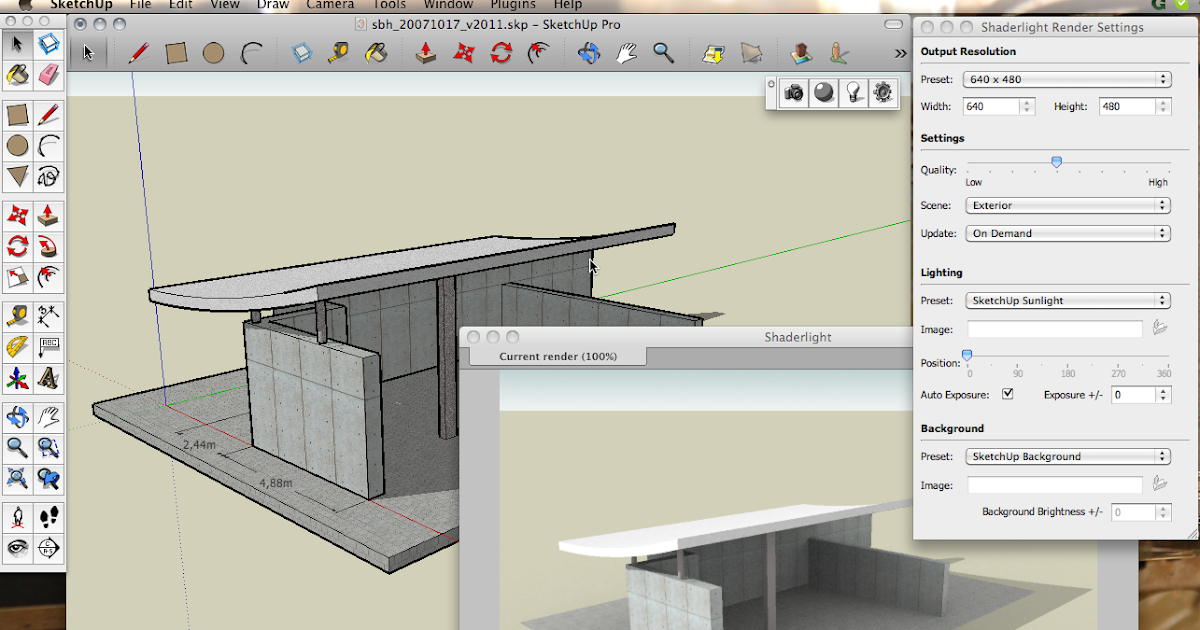
Task: Pick the Freehand scribble tool
Action: click(x=49, y=177)
